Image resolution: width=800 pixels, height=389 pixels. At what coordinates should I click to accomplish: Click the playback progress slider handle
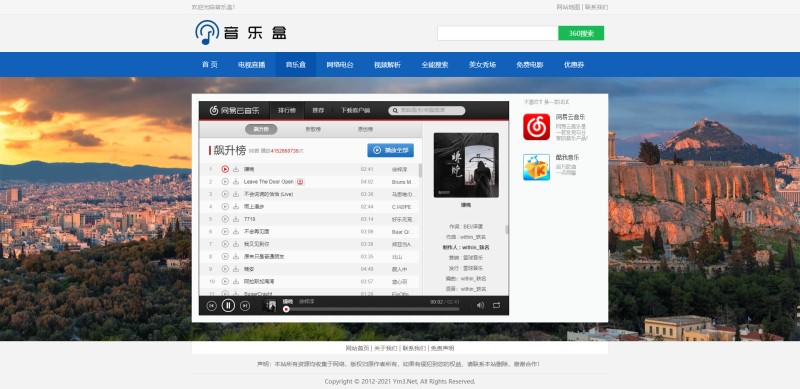tap(286, 309)
